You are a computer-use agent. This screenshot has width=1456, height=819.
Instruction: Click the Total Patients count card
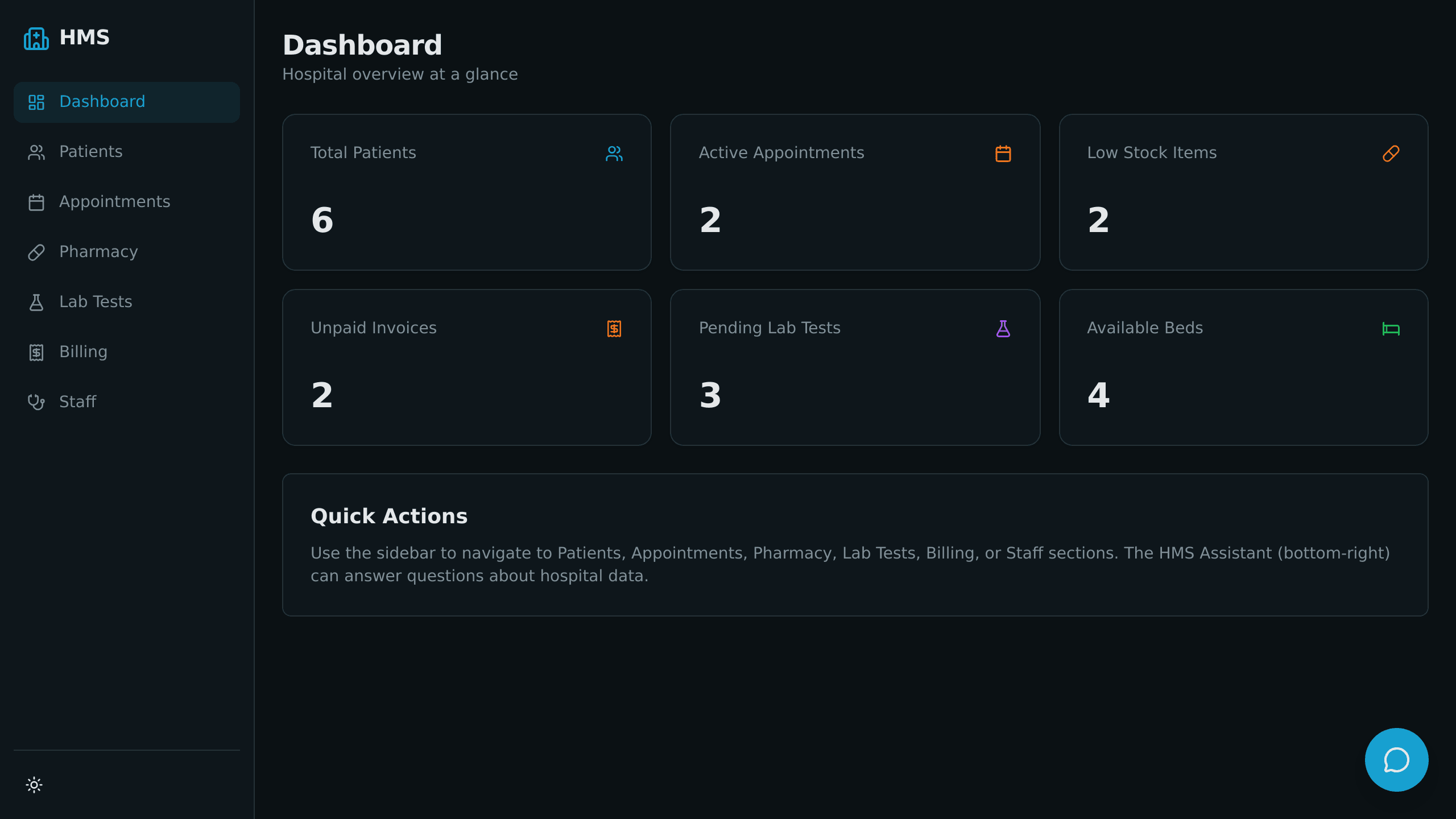pos(467,192)
